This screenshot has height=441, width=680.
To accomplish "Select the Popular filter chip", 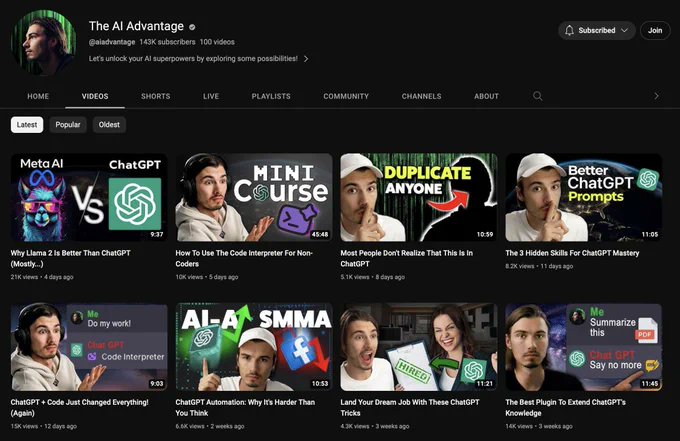I will [x=68, y=125].
